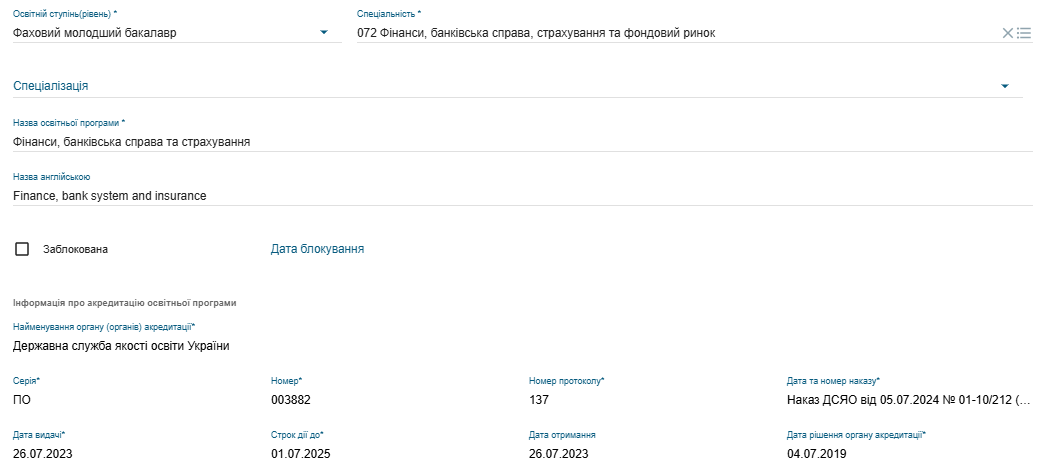The width and height of the screenshot is (1038, 474).
Task: Click the Строк дії до date 01.07.2025
Action: pyautogui.click(x=301, y=454)
